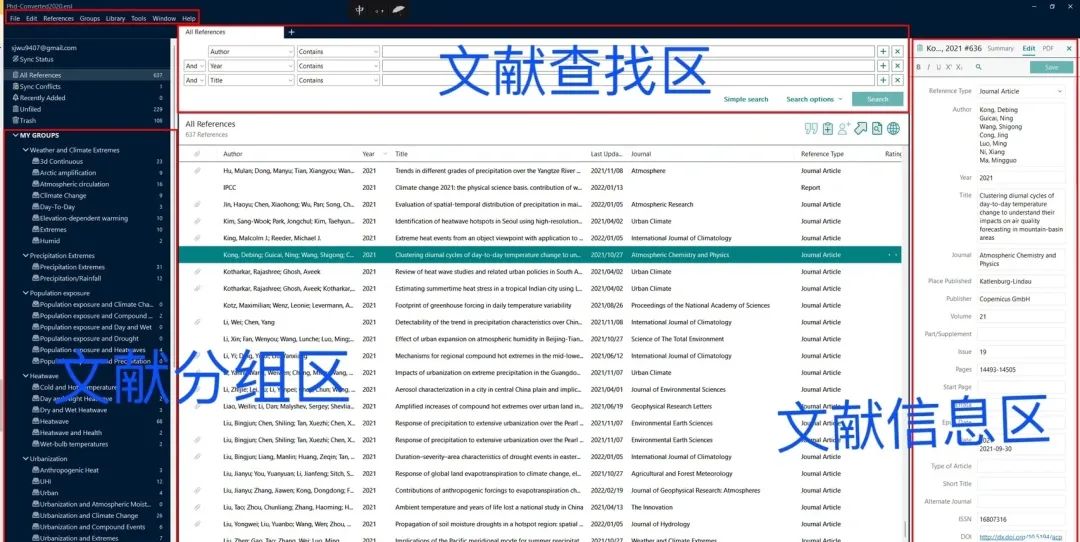Click the Search button

(878, 99)
